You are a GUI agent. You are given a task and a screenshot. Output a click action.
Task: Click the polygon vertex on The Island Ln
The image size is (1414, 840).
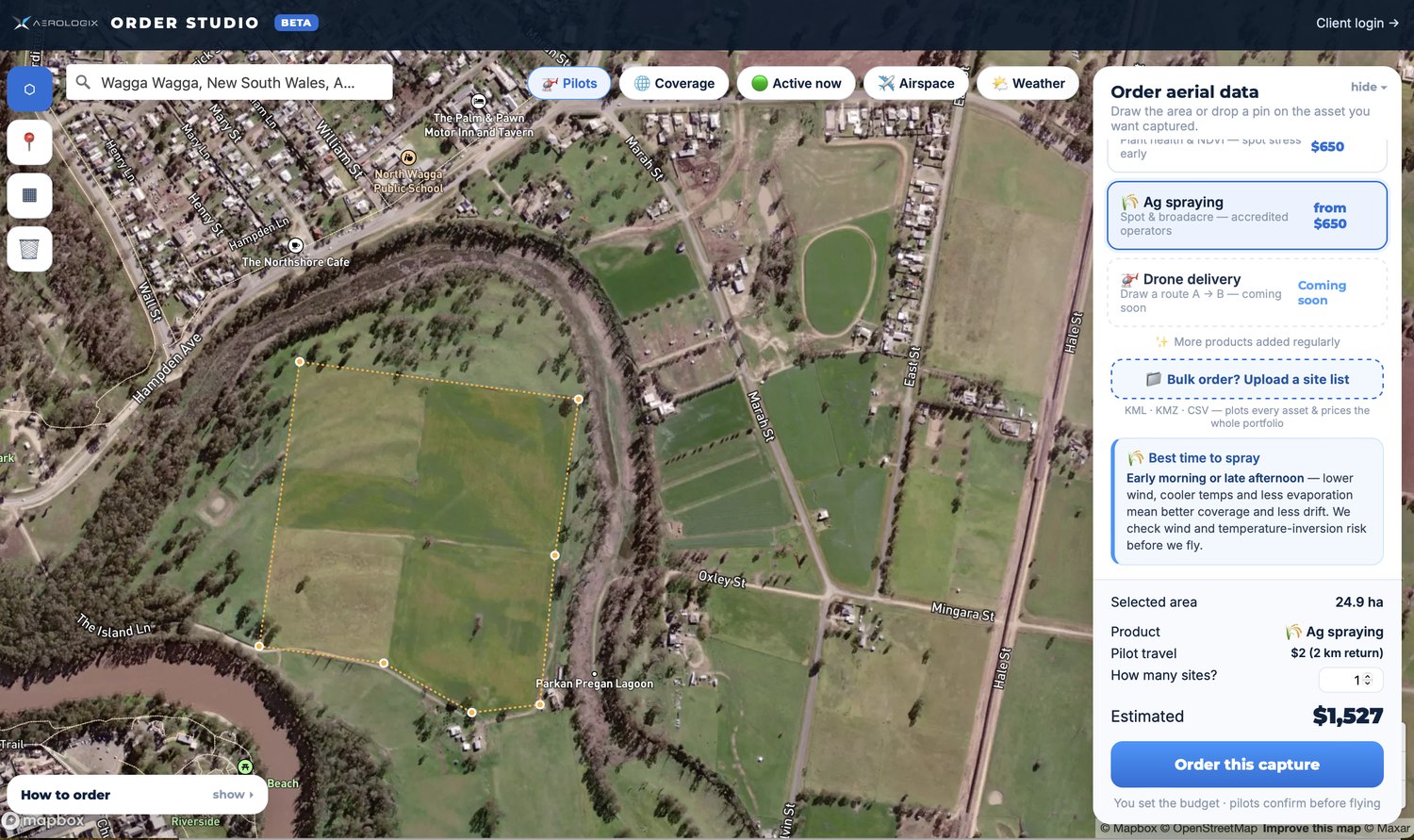(259, 646)
